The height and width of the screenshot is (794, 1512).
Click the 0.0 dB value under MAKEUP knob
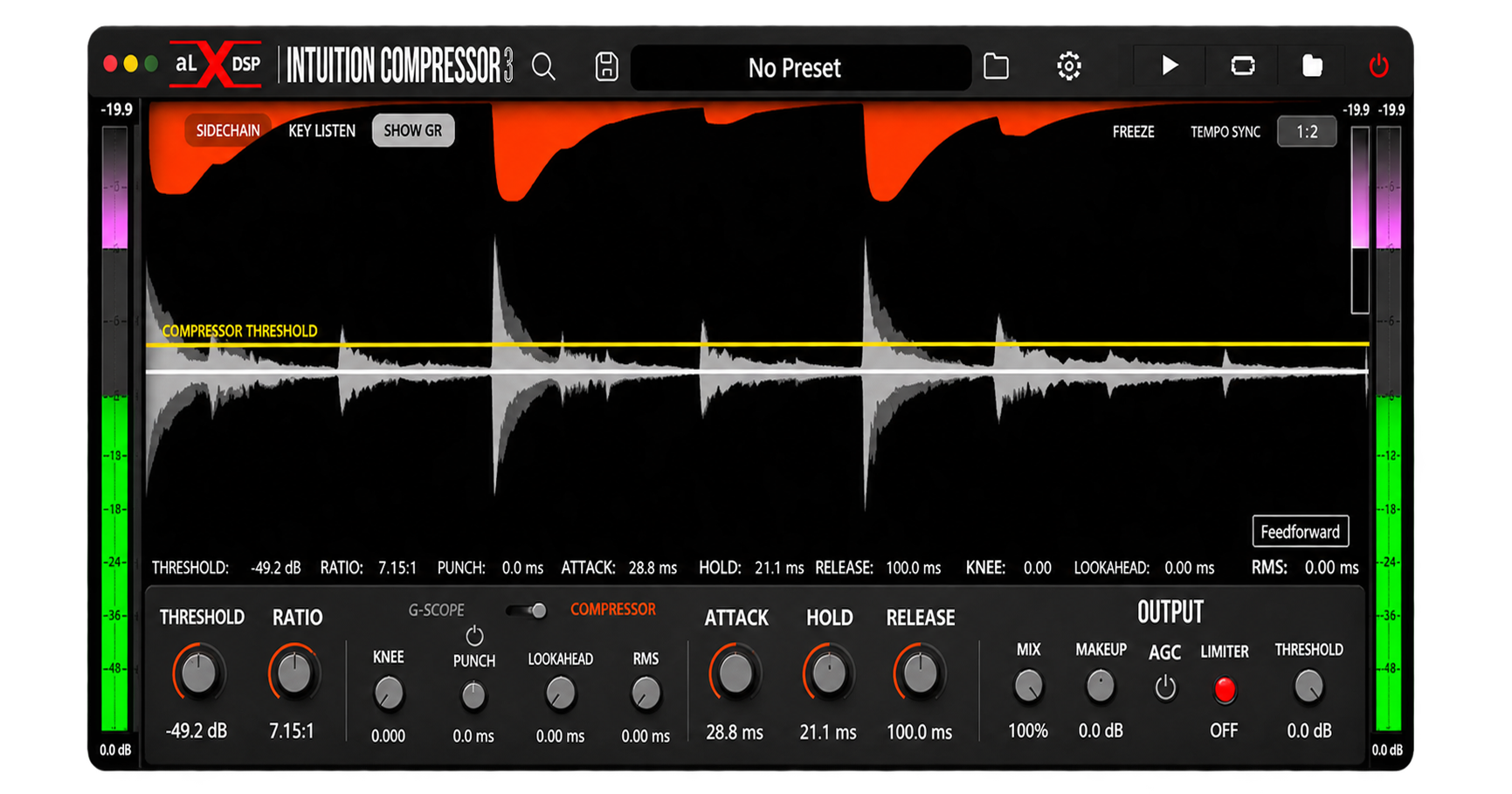point(1101,730)
